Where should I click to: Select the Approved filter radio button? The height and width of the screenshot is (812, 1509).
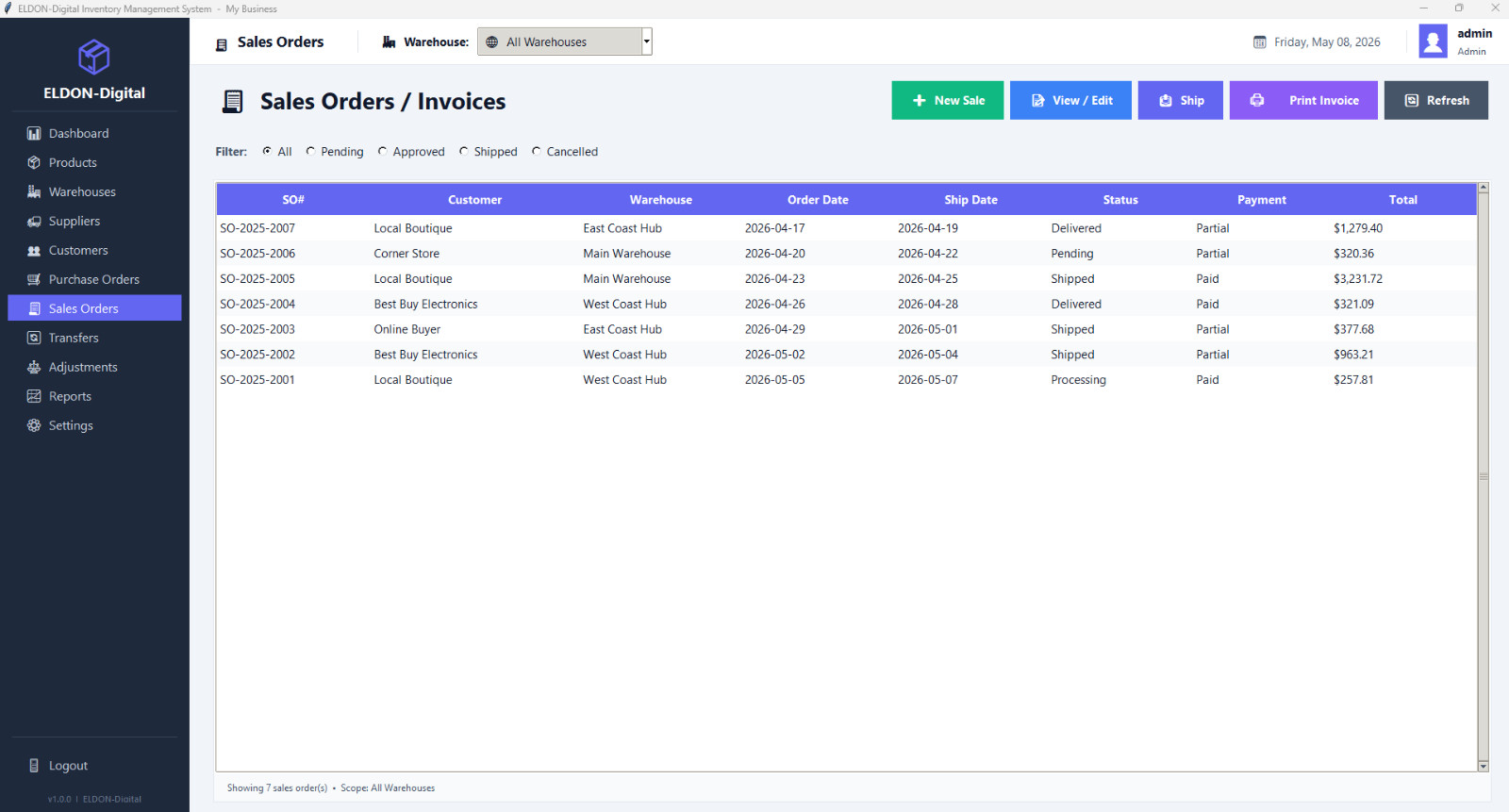[382, 151]
